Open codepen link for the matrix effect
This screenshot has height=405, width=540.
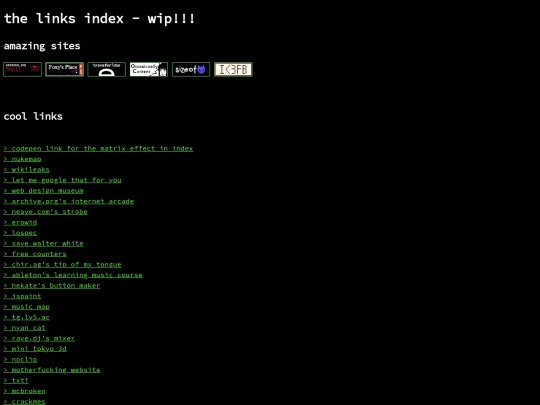(98, 148)
